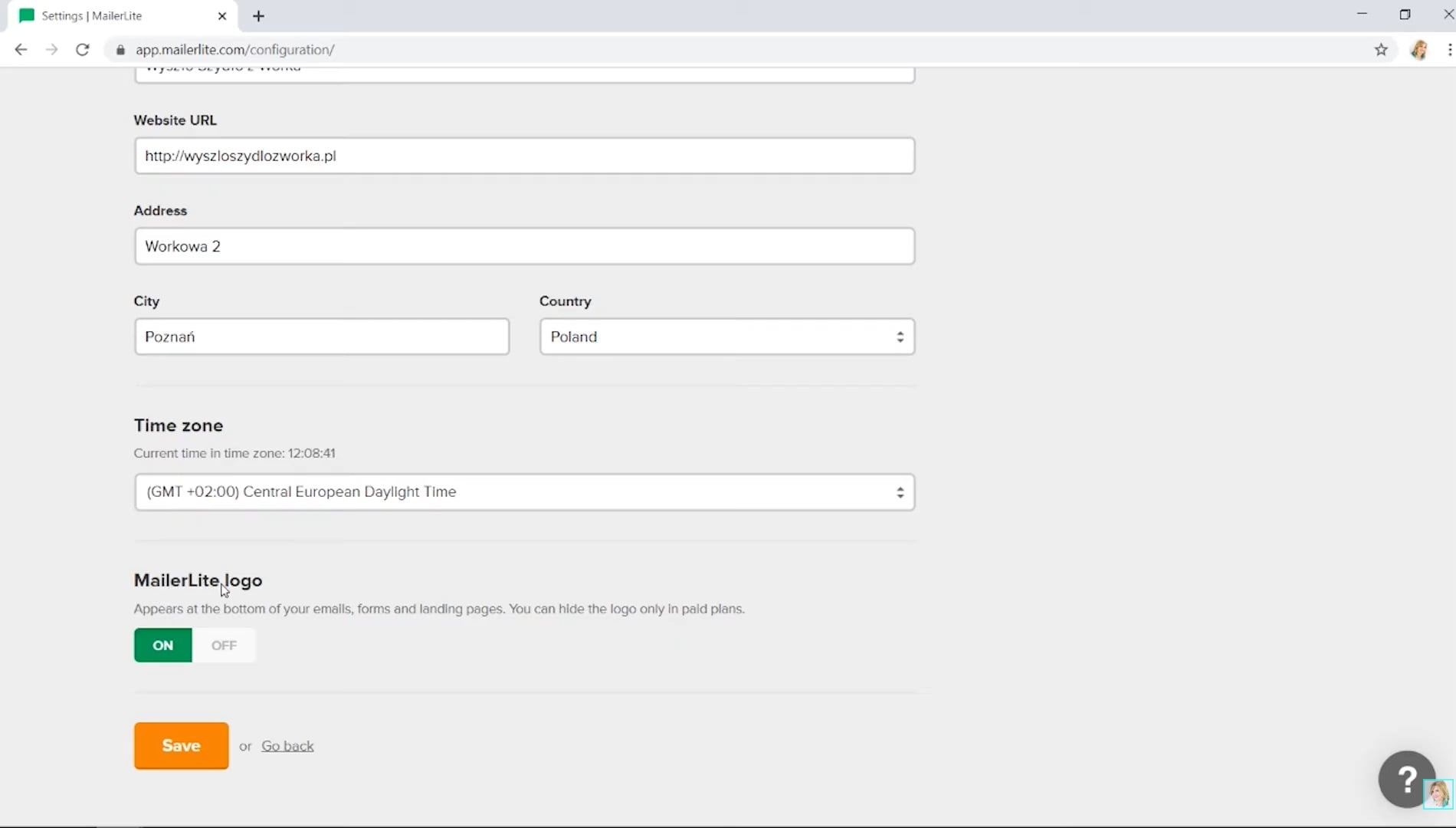Click the partially visible company name field
1456x828 pixels.
point(524,74)
